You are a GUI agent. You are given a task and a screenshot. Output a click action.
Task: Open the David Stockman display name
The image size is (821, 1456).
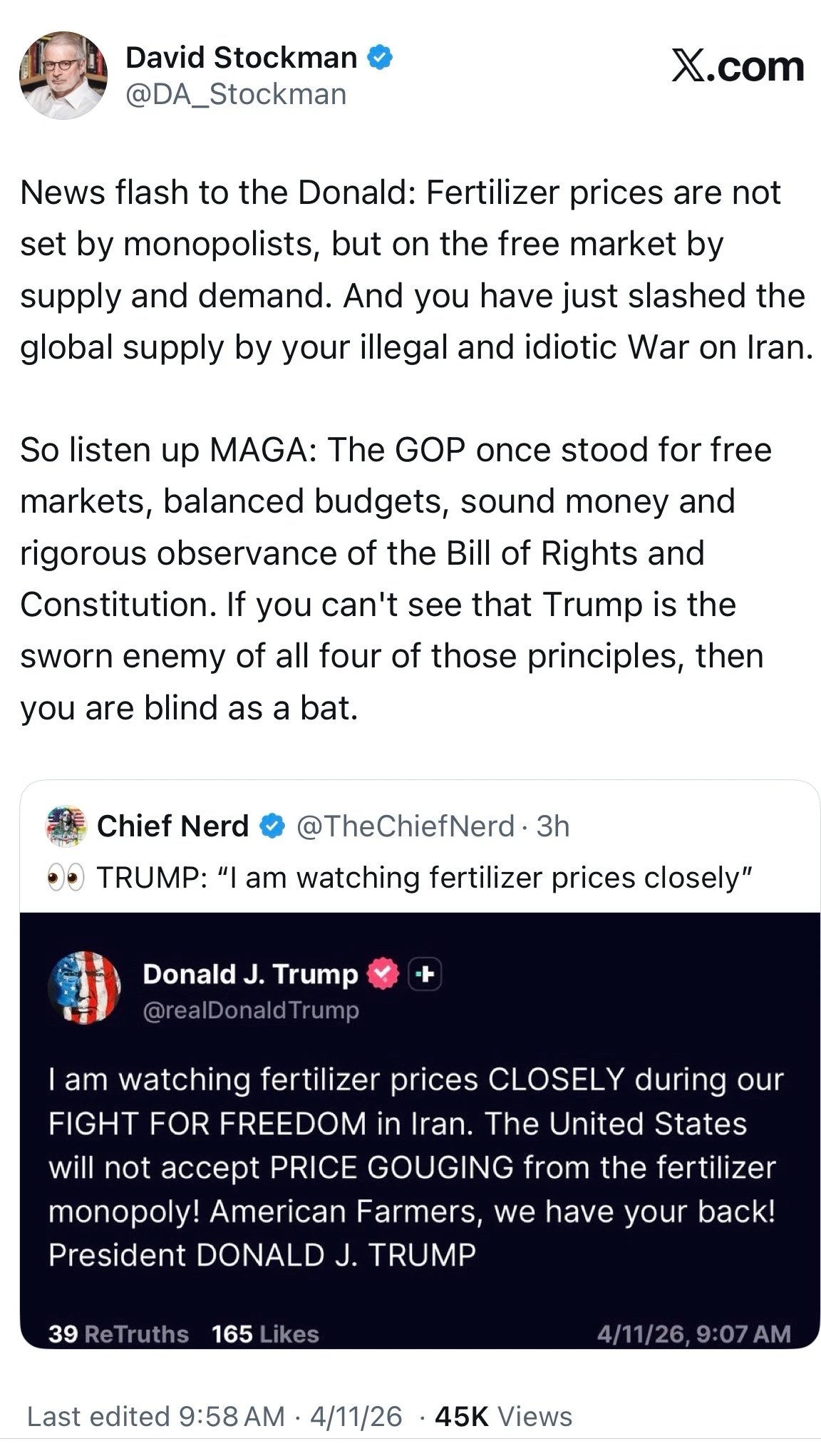241,58
